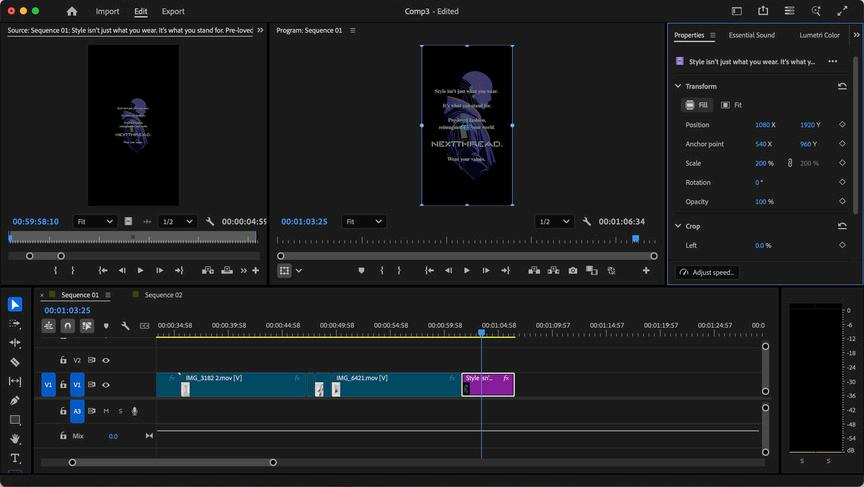This screenshot has width=864, height=487.
Task: Open Source monitor settings wrench
Action: point(209,221)
